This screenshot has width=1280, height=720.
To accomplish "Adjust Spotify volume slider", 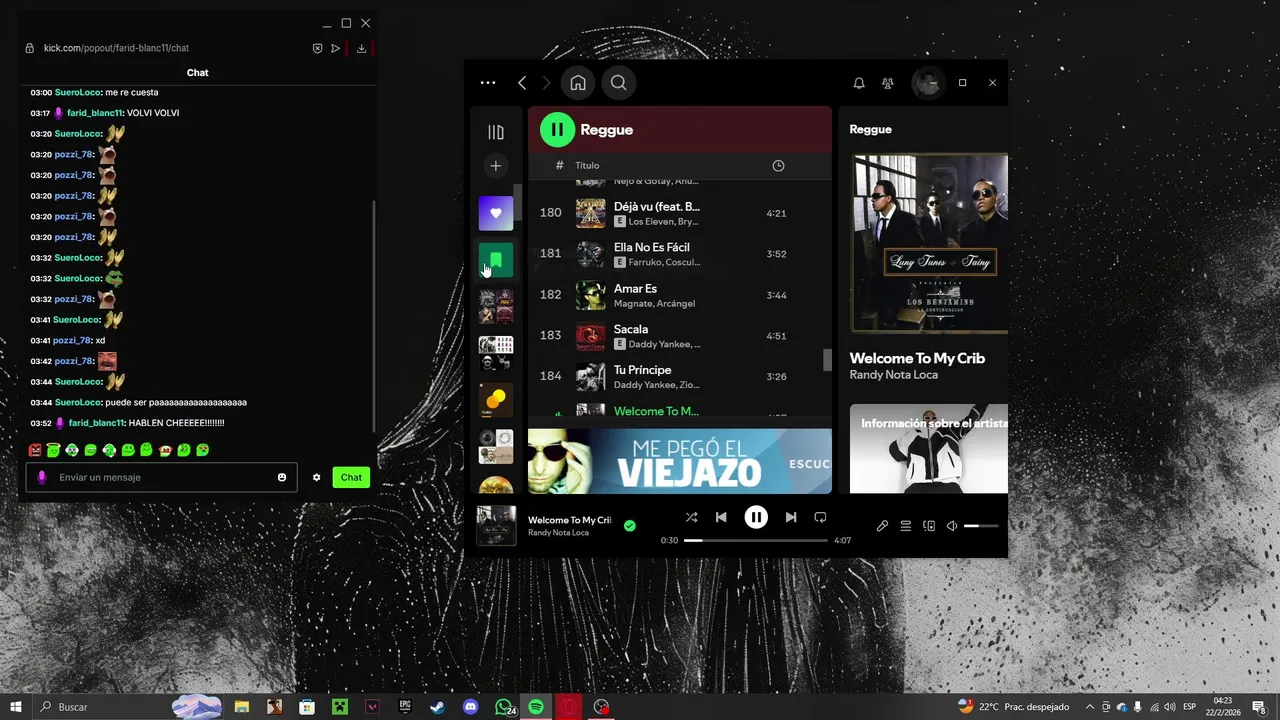I will pos(981,526).
